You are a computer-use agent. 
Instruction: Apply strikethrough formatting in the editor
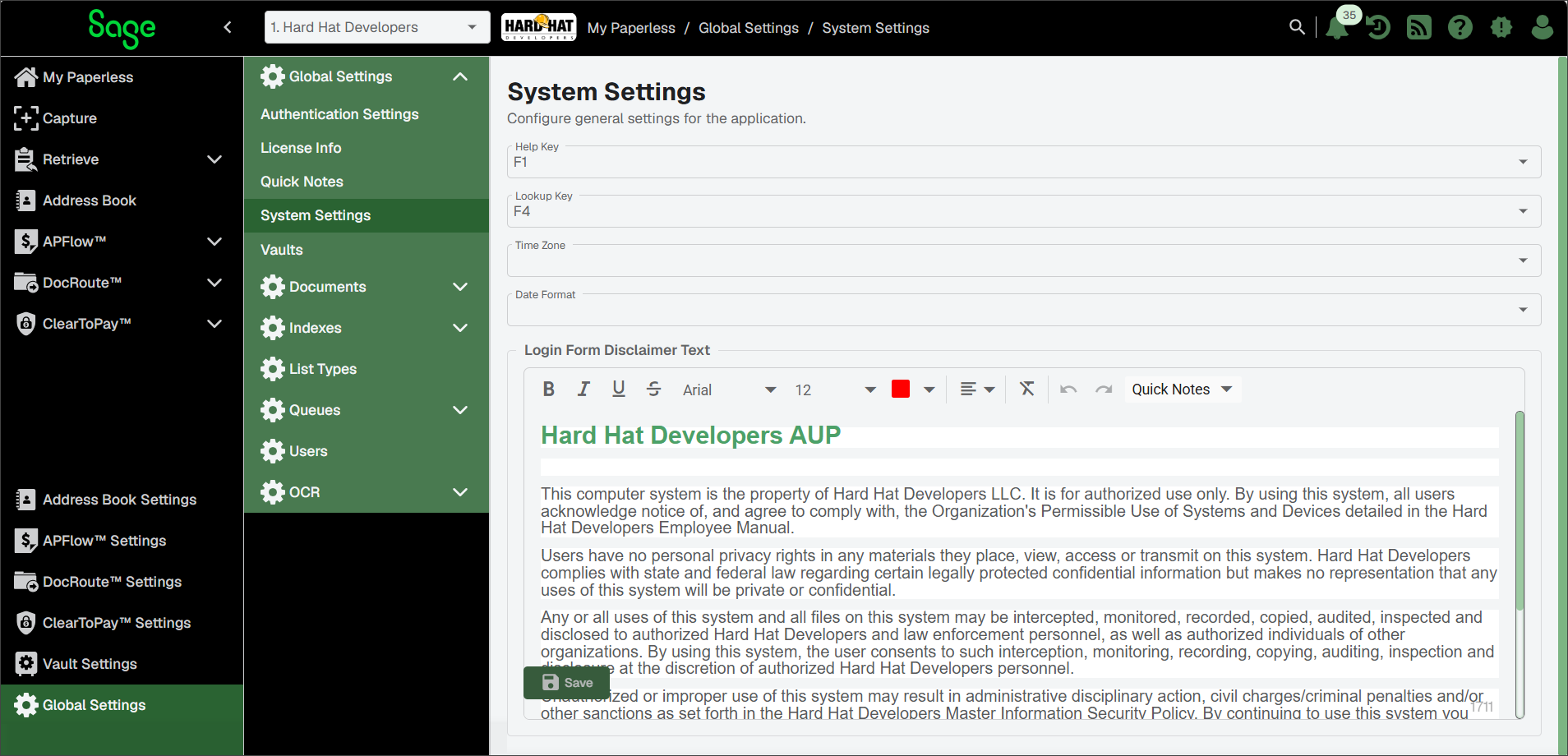point(653,390)
